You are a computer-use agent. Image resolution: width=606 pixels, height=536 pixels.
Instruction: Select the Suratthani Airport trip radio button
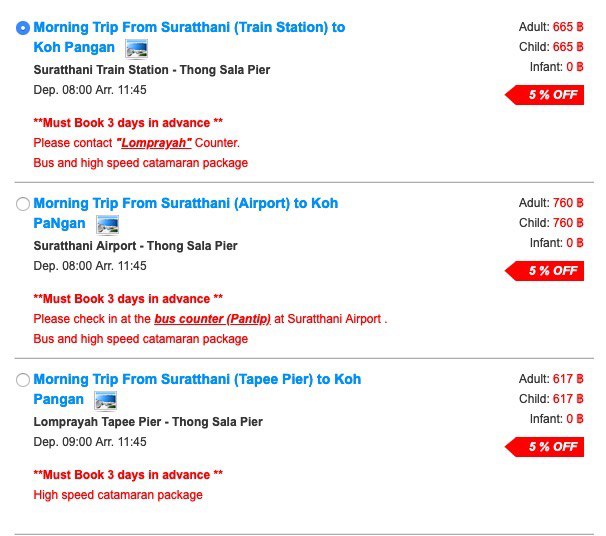23,204
